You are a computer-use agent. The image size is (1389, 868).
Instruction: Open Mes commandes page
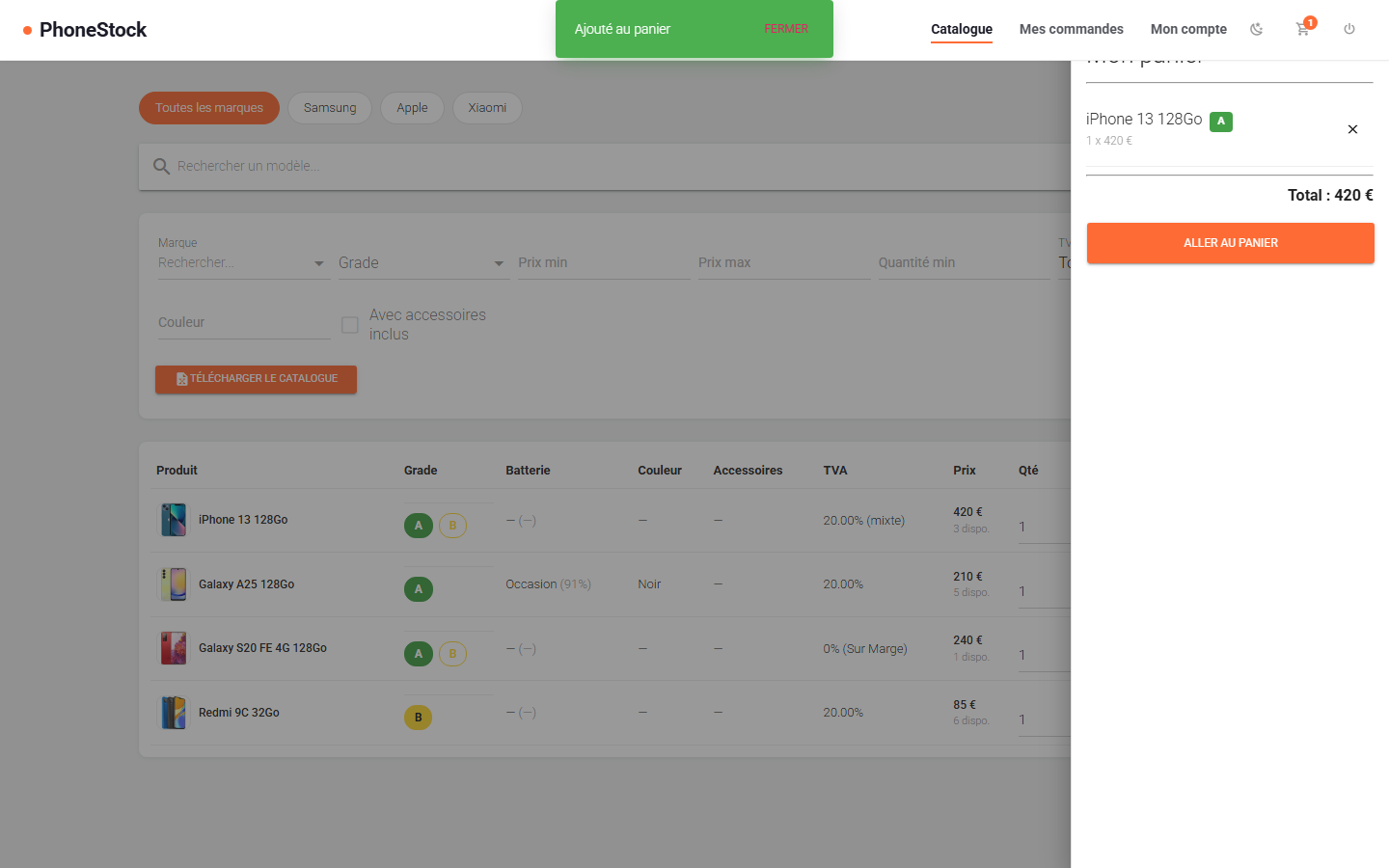(x=1072, y=29)
